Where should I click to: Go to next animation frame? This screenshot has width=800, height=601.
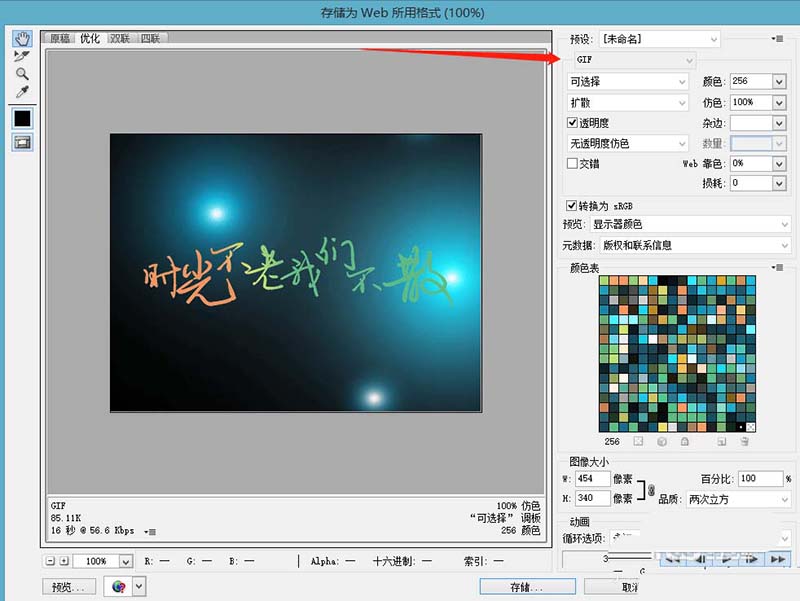click(752, 559)
